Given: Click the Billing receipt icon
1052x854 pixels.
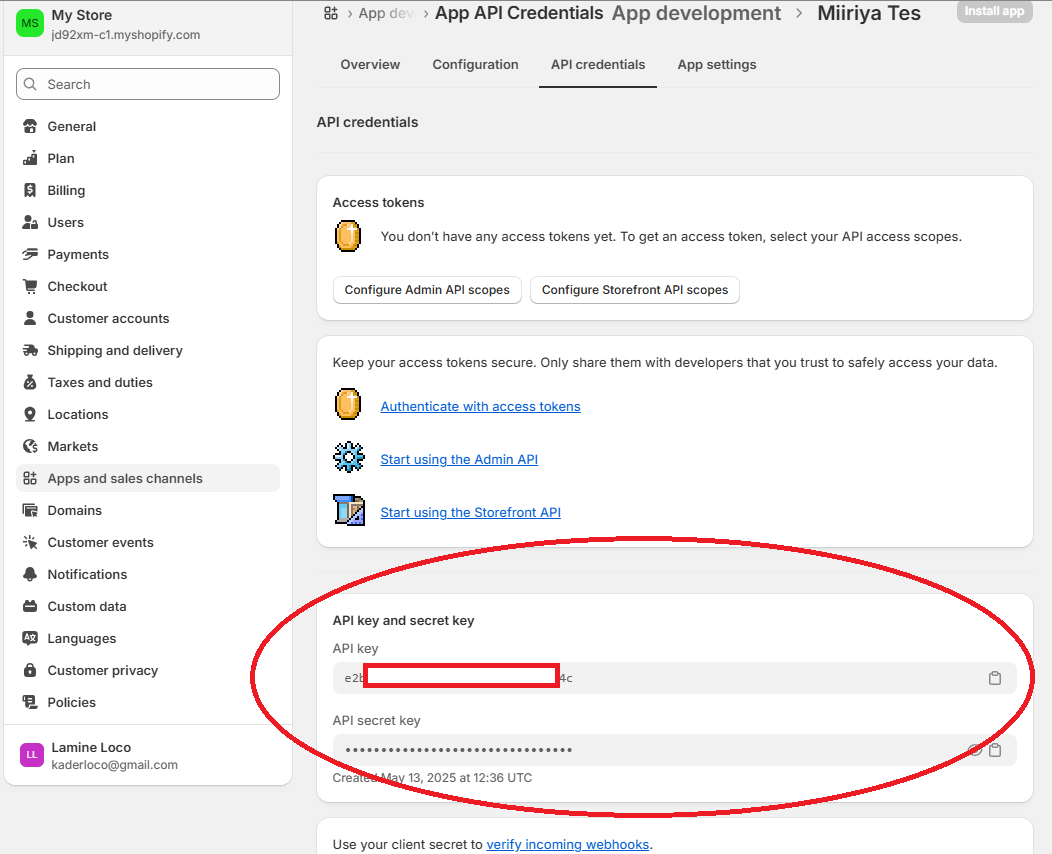Looking at the screenshot, I should [30, 191].
